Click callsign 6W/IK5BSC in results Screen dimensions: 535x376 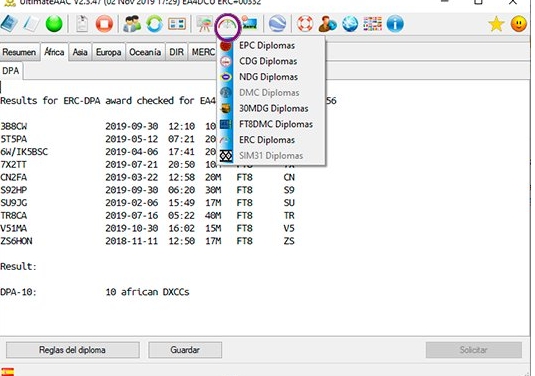pos(24,152)
